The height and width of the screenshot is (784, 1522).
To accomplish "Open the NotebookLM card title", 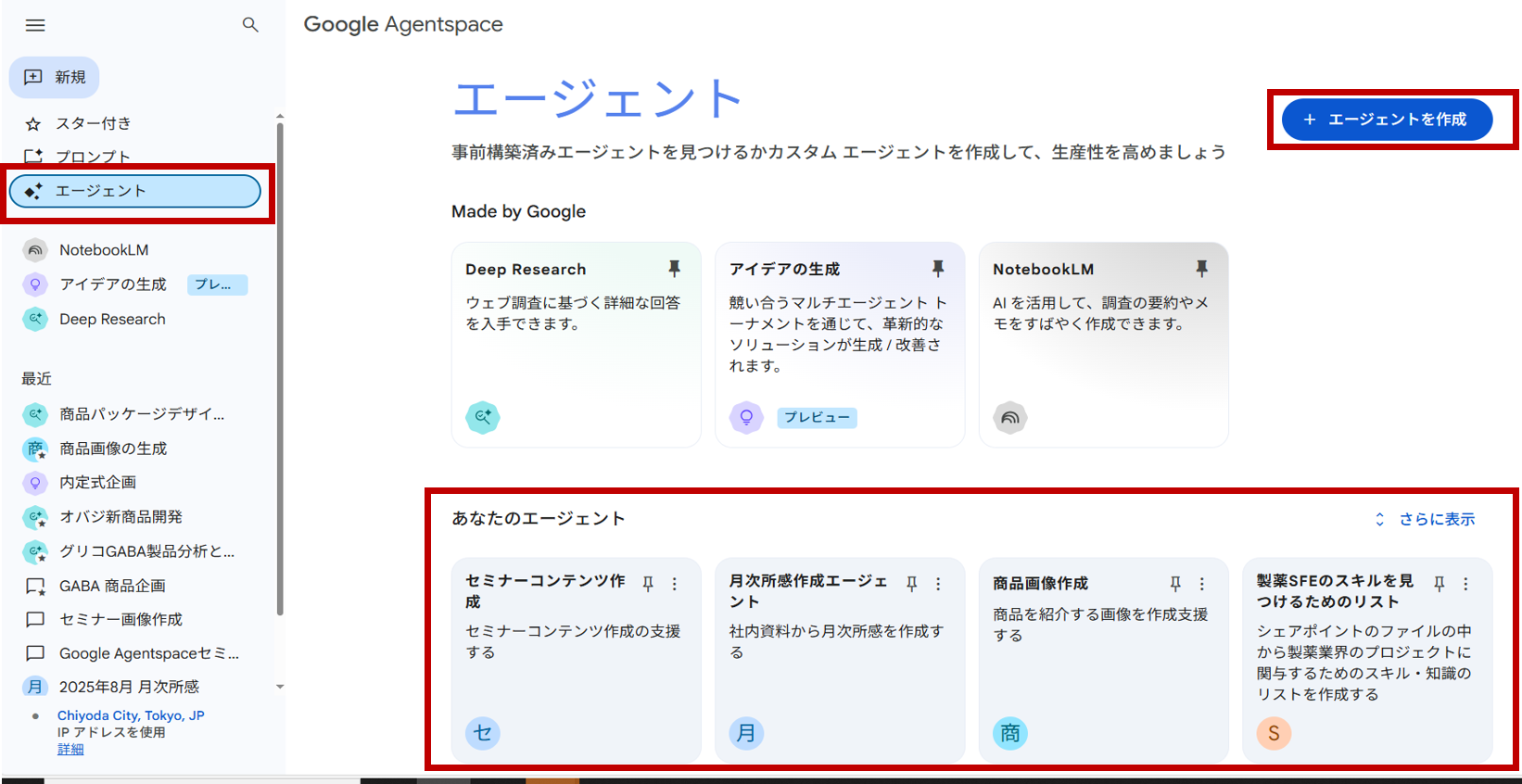I will click(x=1043, y=270).
